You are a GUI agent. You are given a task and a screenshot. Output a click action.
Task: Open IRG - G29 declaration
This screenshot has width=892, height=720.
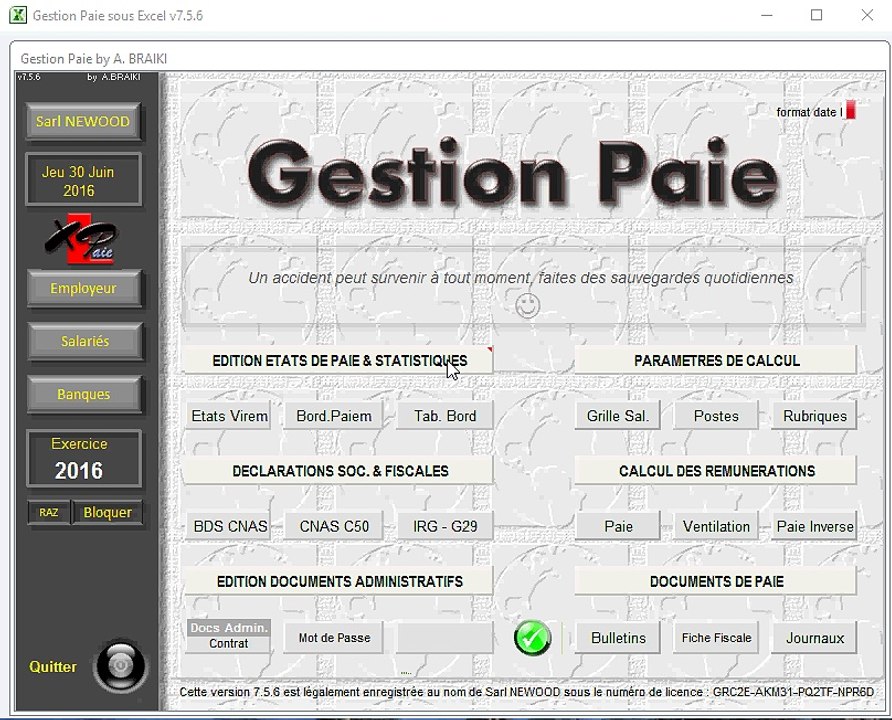(x=445, y=526)
